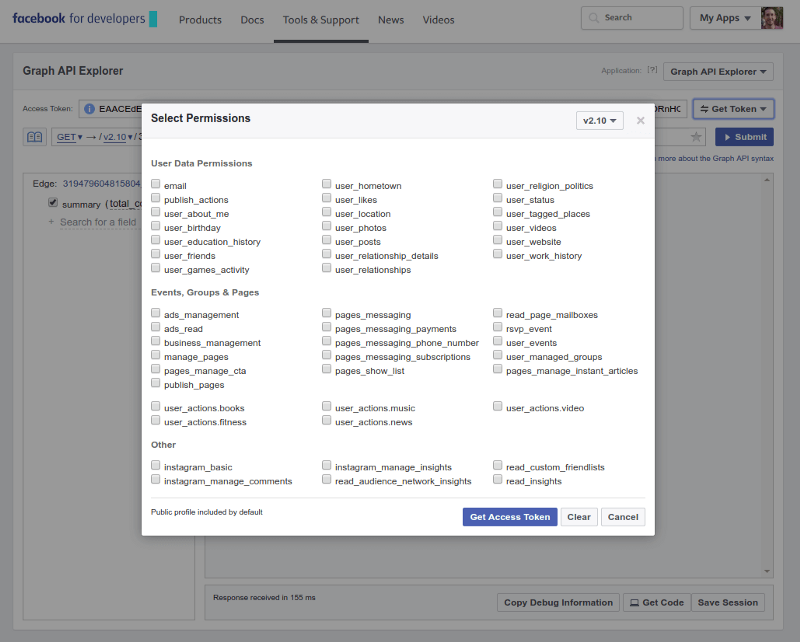Click the profile picture avatar
Screen dimensions: 800x642
click(771, 18)
